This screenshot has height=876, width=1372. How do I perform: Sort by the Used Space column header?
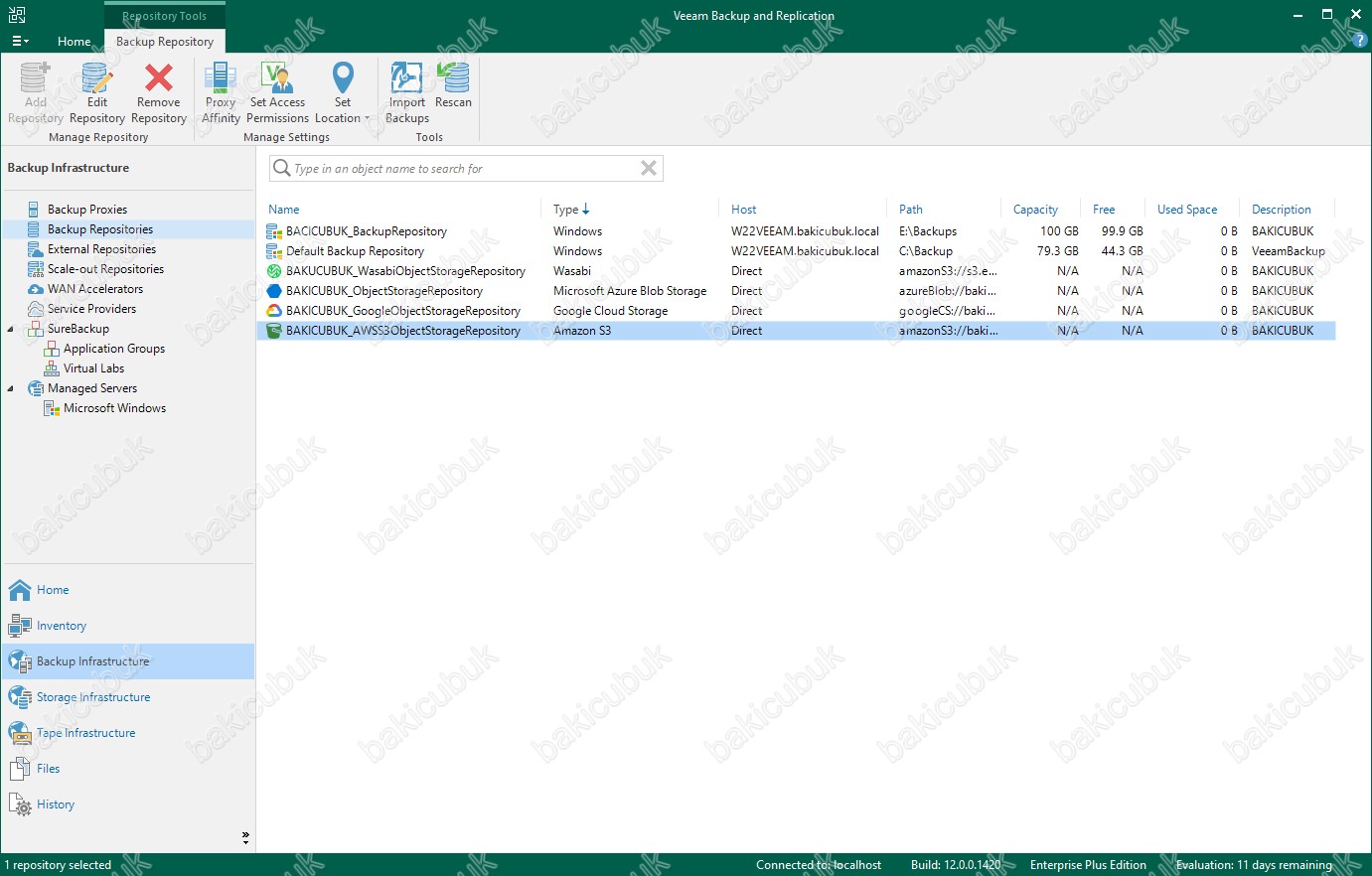pos(1187,210)
